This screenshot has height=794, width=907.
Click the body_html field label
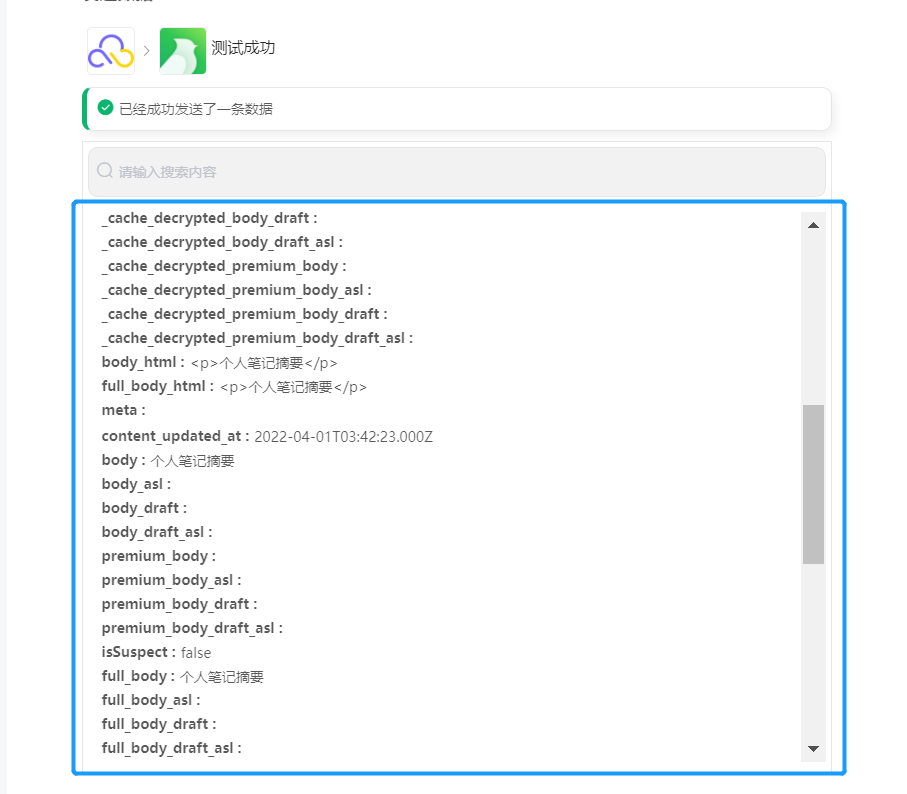coord(143,362)
